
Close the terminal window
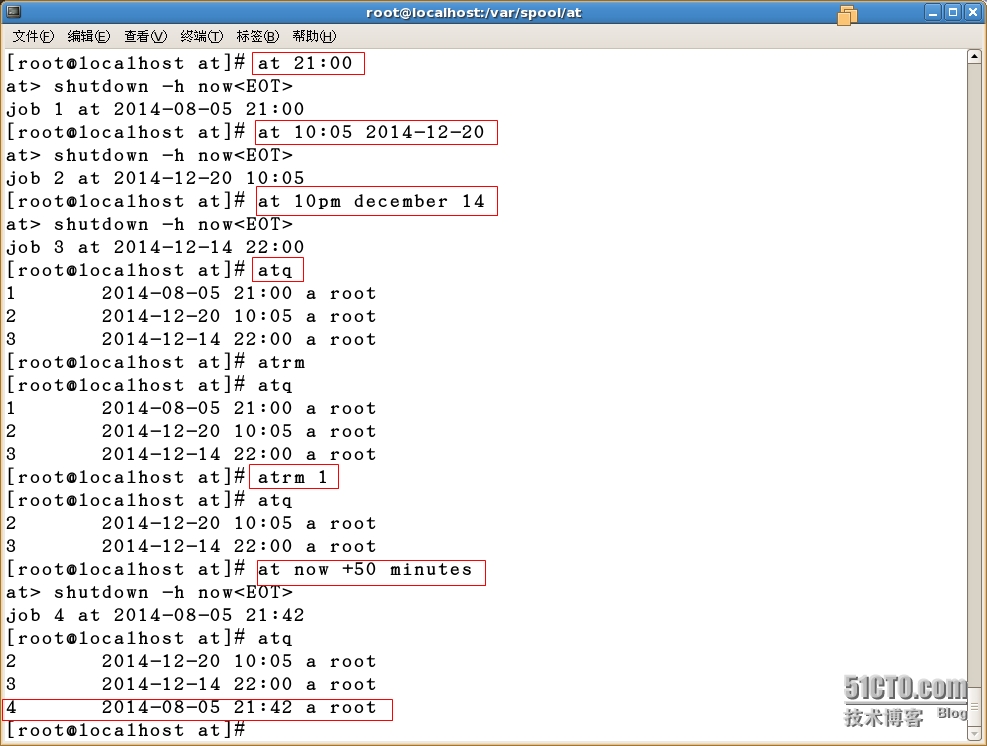[973, 12]
